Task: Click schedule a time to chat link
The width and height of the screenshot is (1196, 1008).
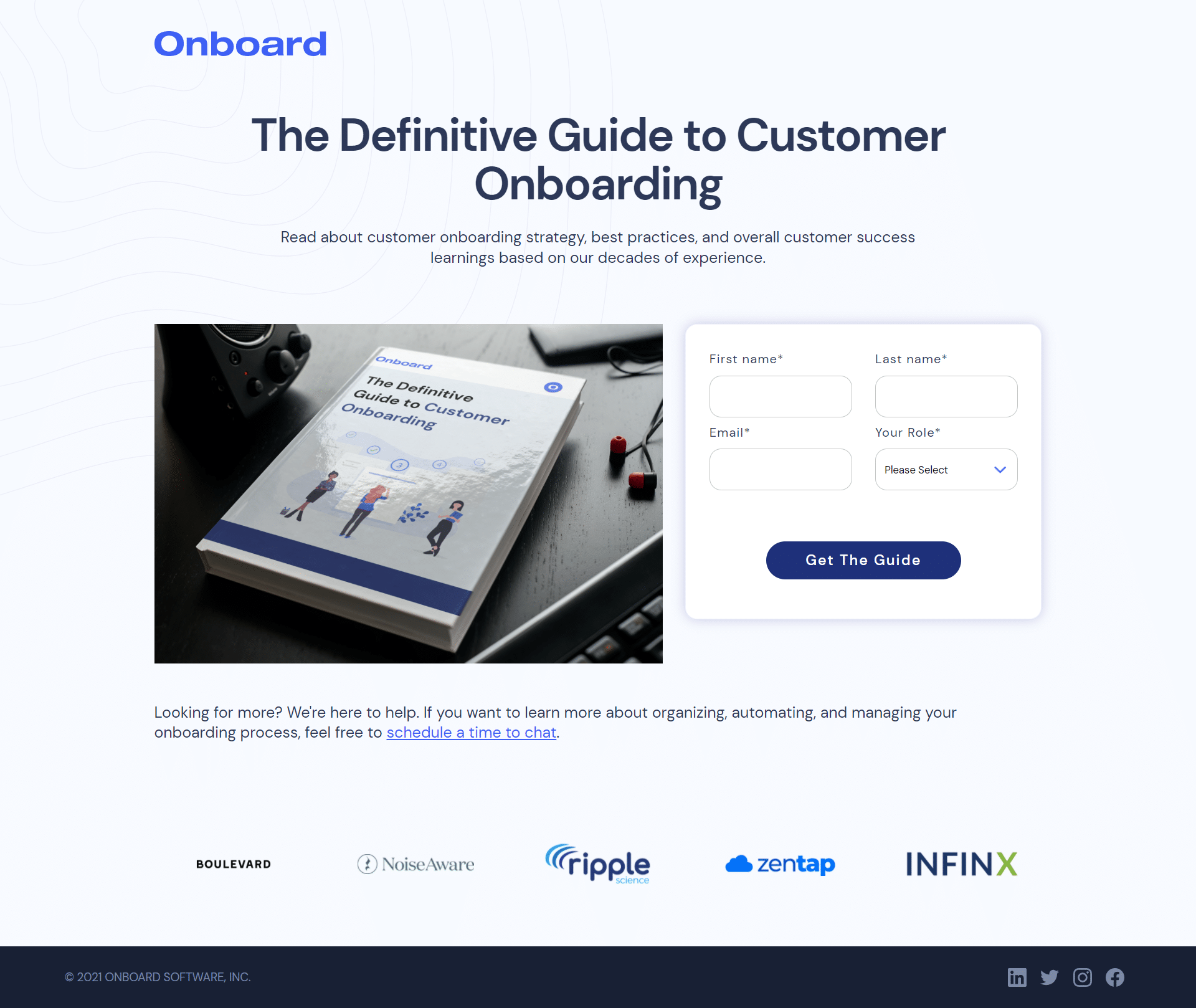Action: (x=470, y=733)
